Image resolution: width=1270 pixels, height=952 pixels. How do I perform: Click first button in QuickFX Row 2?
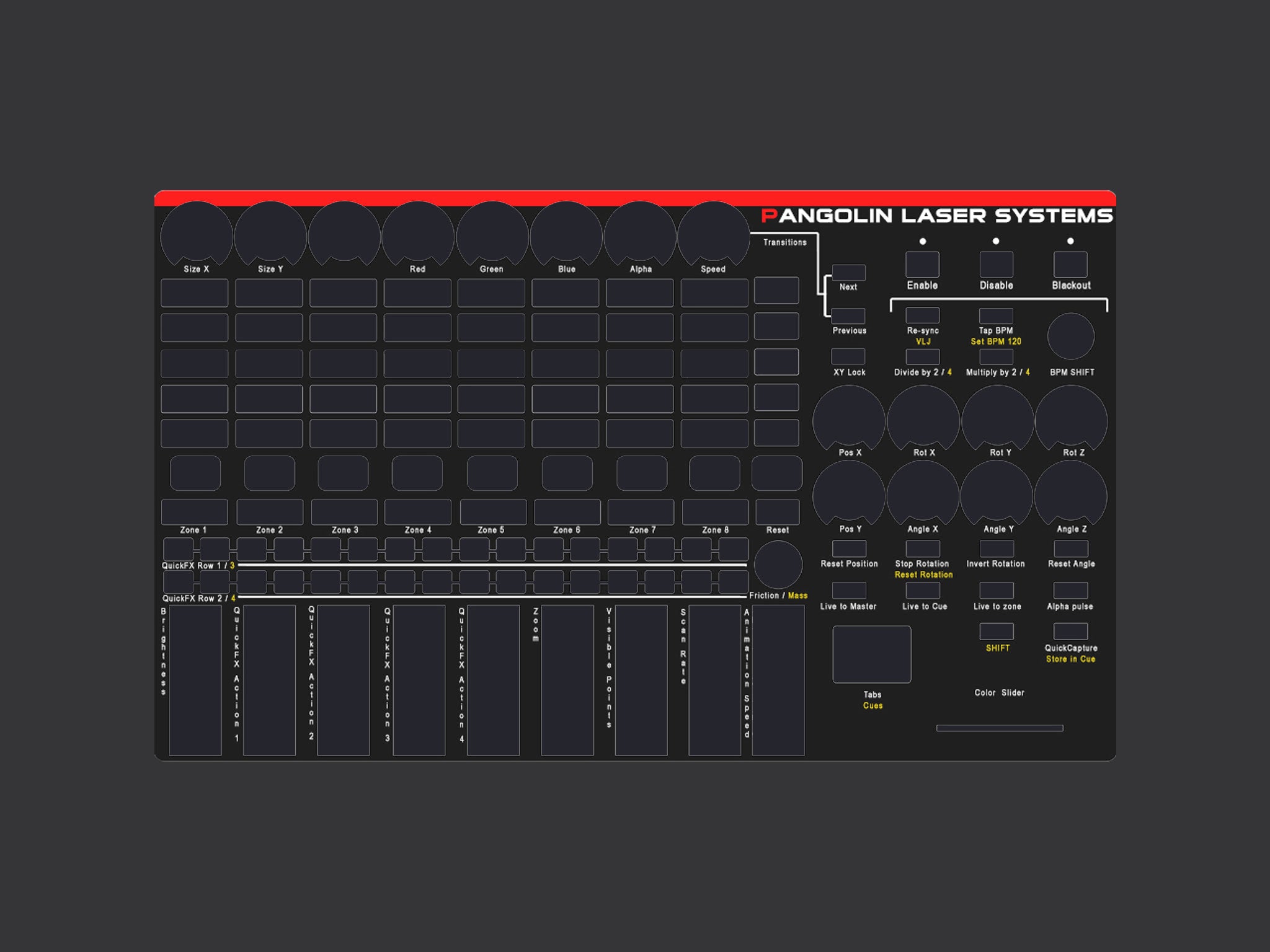point(178,582)
